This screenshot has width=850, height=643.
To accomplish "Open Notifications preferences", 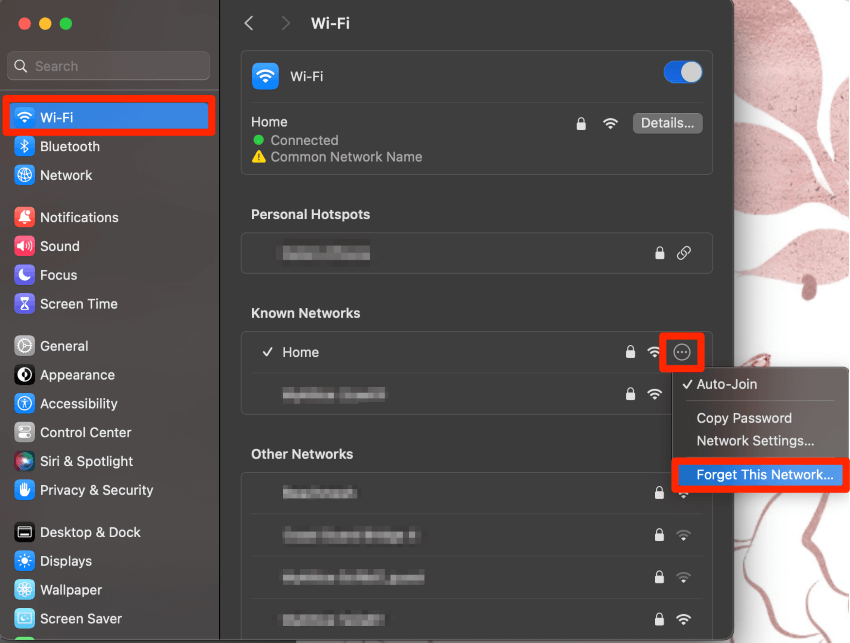I will (x=78, y=217).
